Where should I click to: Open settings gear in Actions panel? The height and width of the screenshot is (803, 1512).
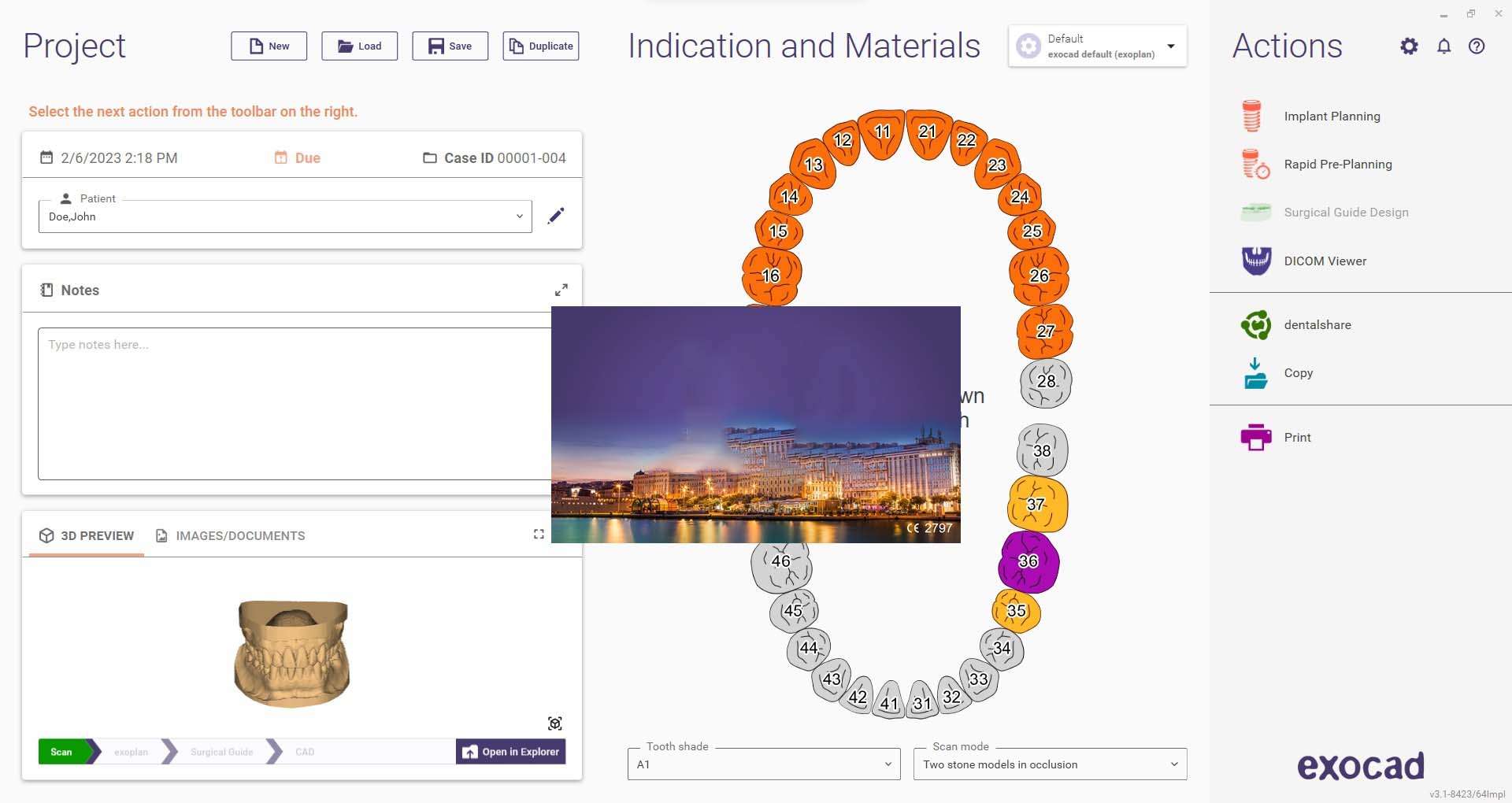(1409, 46)
